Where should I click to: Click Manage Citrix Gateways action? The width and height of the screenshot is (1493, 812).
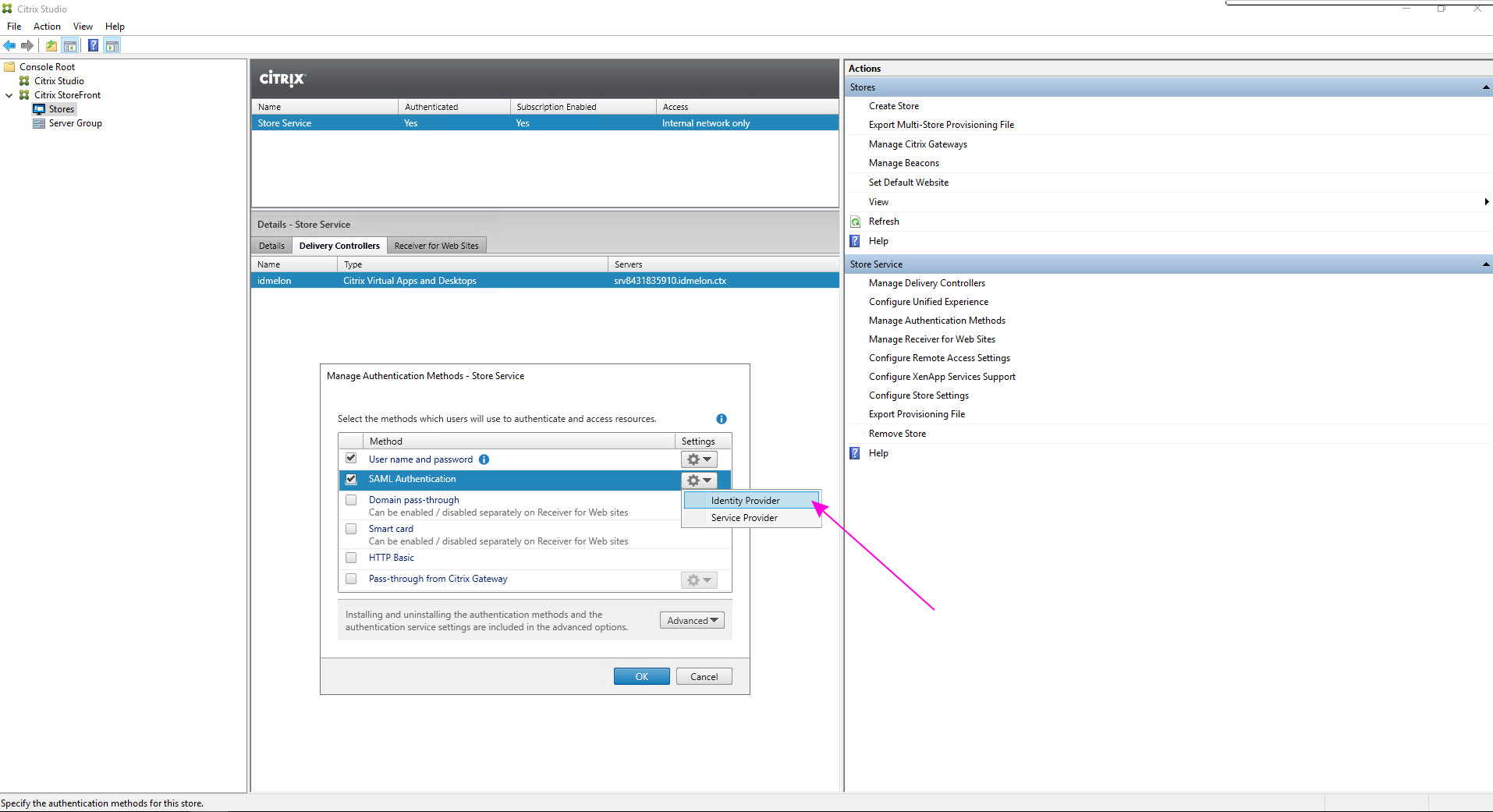click(x=918, y=144)
